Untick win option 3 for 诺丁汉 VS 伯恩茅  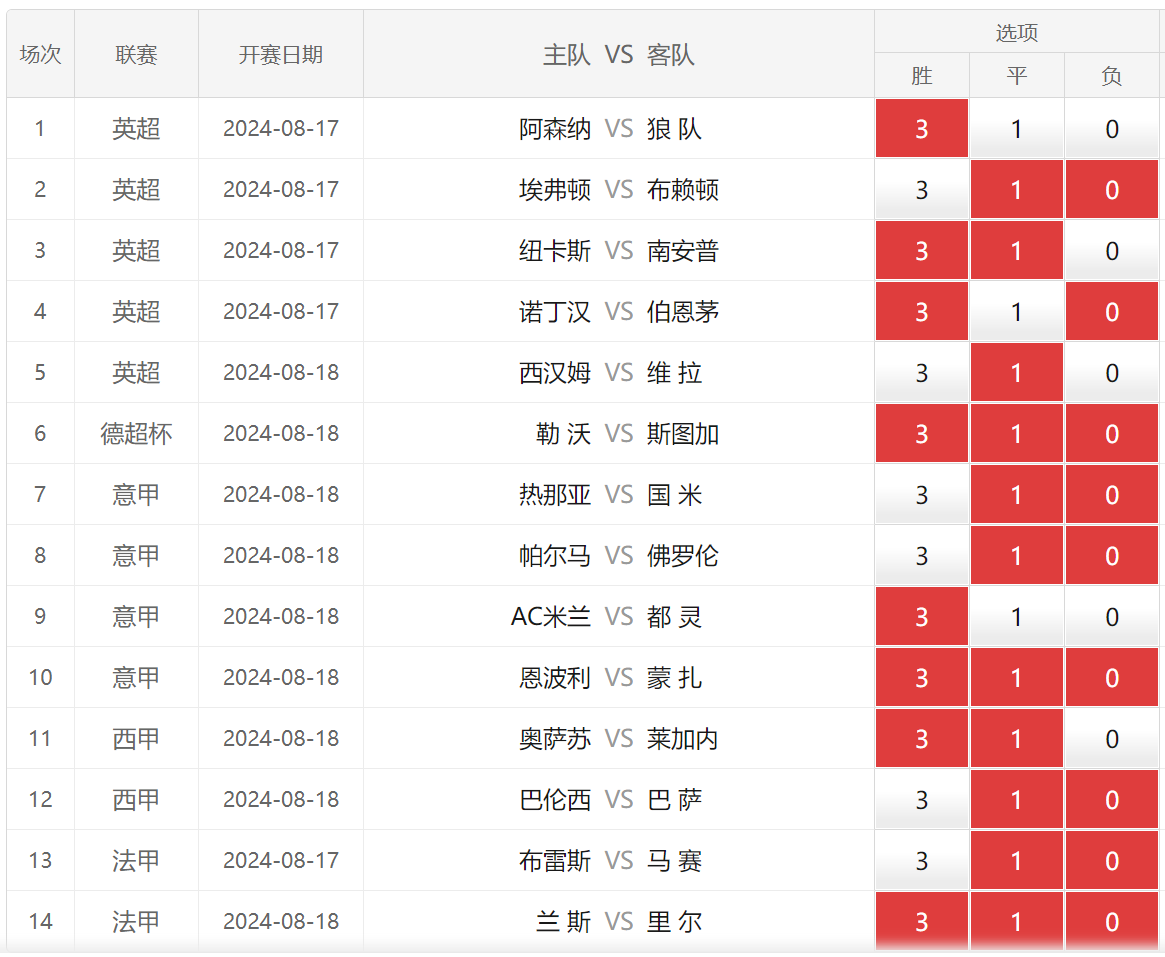tap(921, 311)
